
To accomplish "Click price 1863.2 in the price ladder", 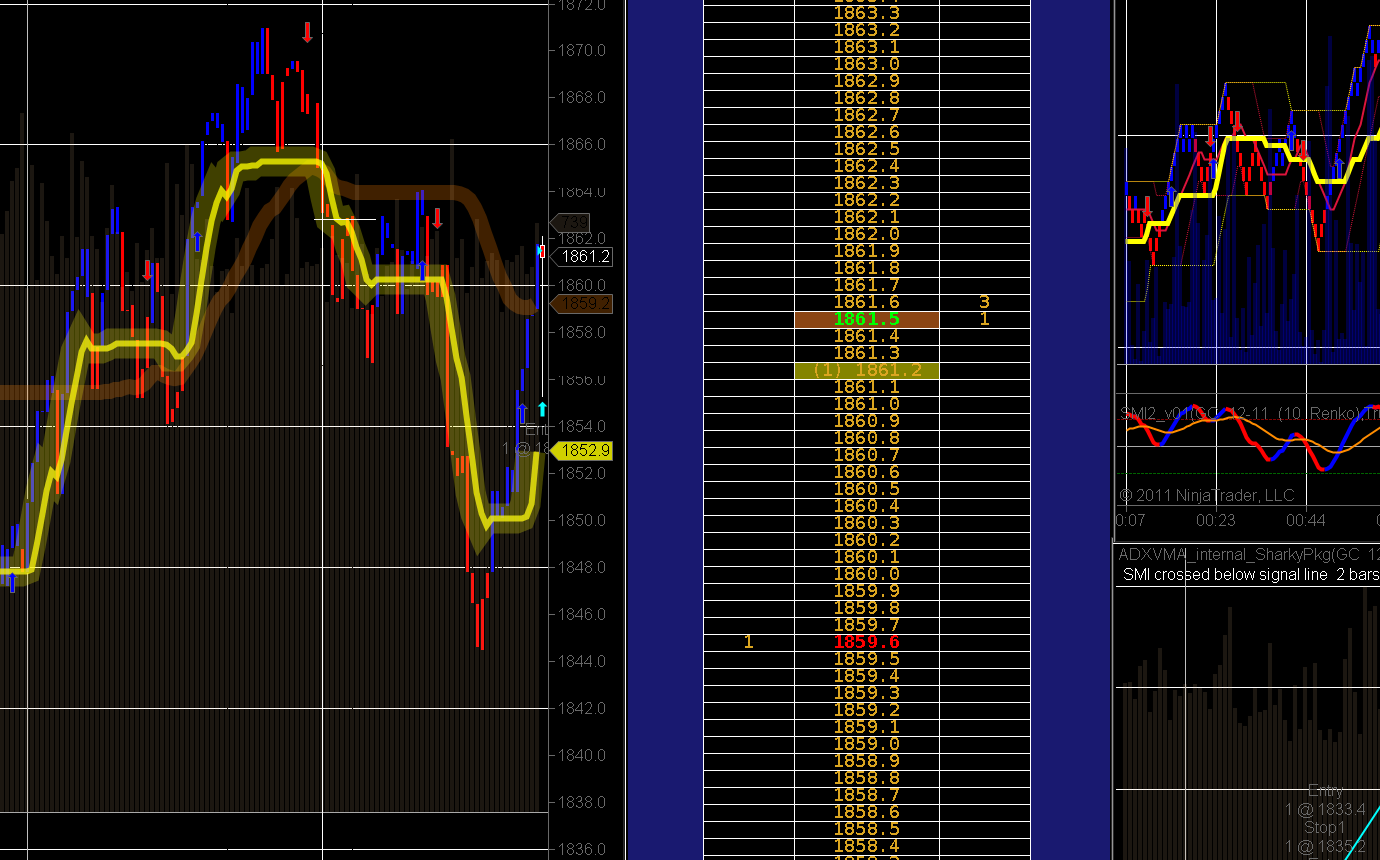I will click(866, 30).
